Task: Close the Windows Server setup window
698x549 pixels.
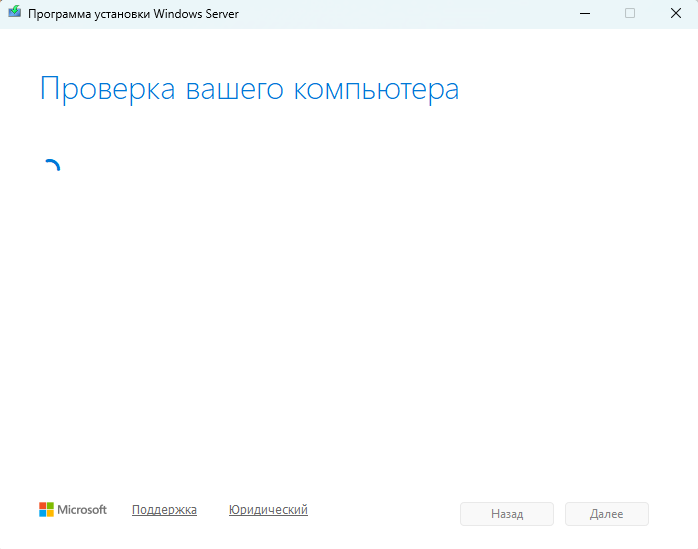Action: 675,13
